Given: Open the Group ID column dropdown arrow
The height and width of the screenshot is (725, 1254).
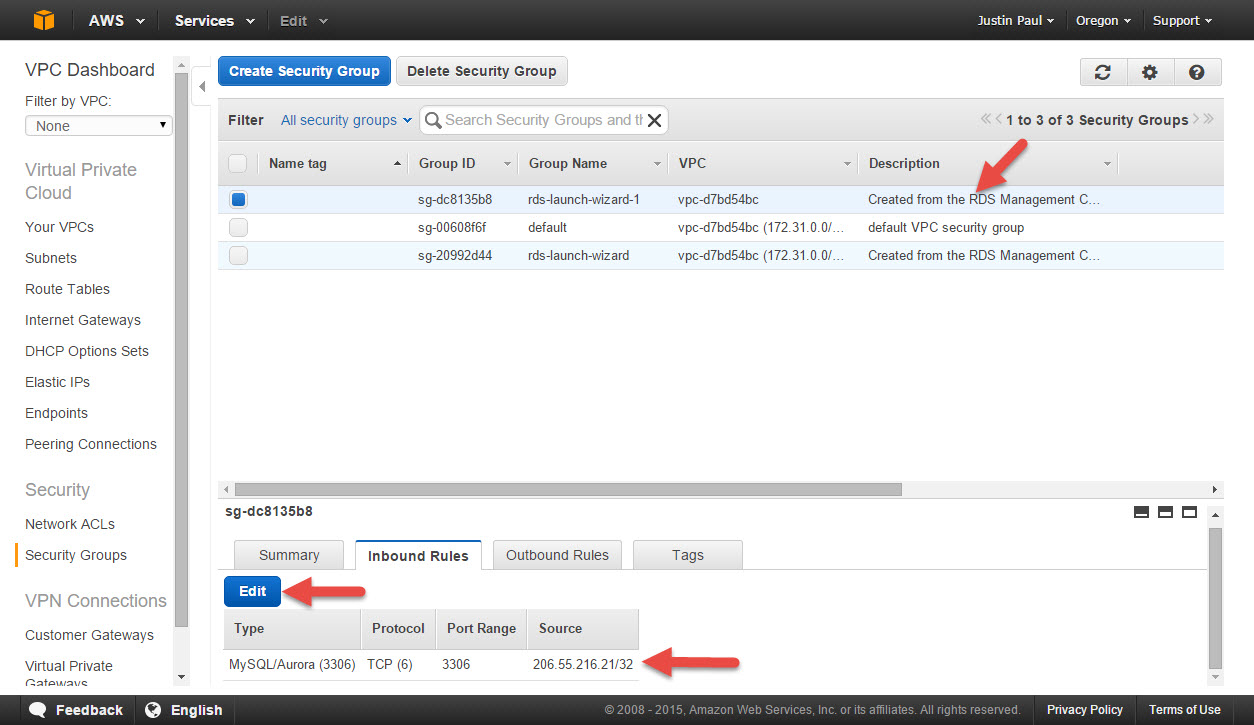Looking at the screenshot, I should click(x=507, y=164).
